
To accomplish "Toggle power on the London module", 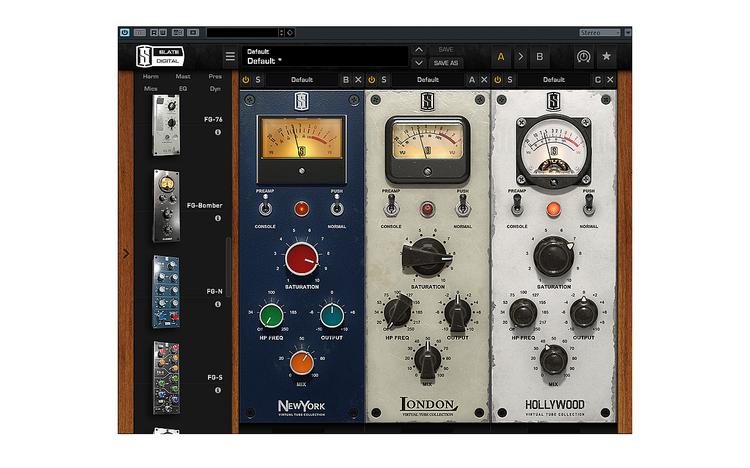I will [x=372, y=80].
